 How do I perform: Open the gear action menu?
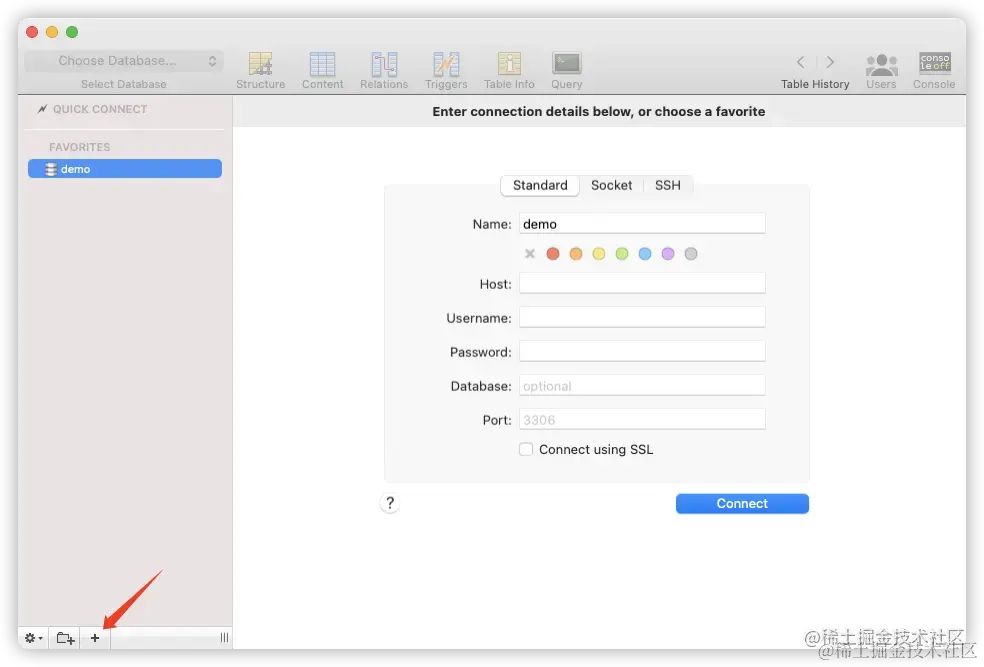click(32, 637)
